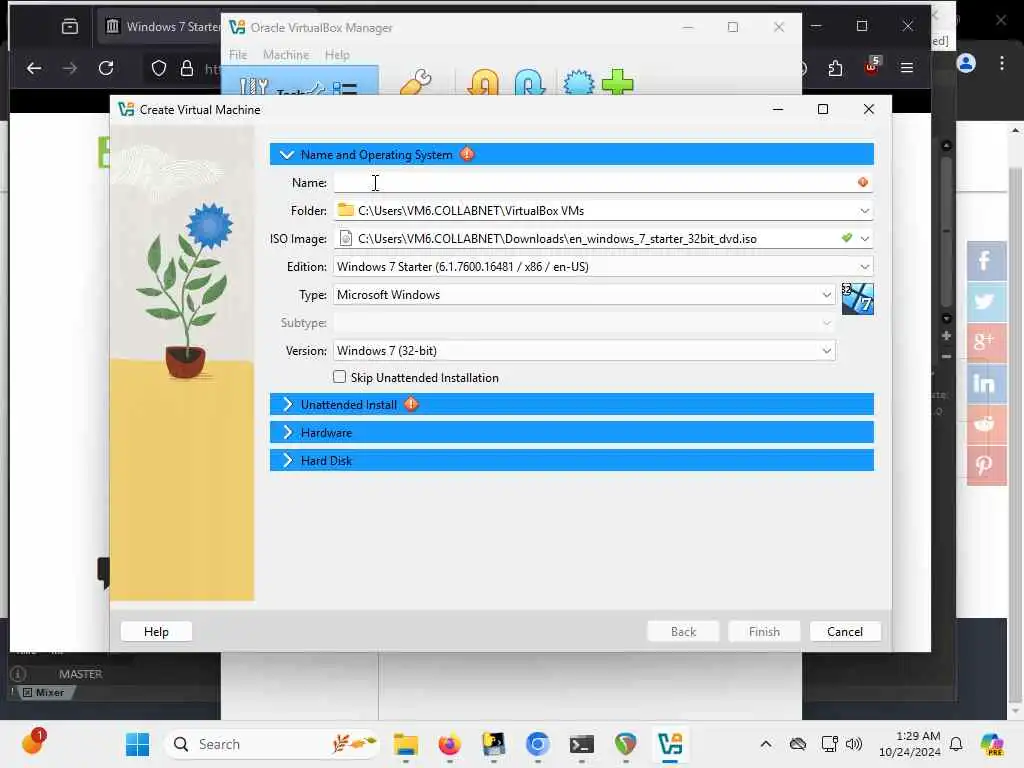Expand the Hard Disk section
Screen dimensions: 1024x768
coord(287,461)
